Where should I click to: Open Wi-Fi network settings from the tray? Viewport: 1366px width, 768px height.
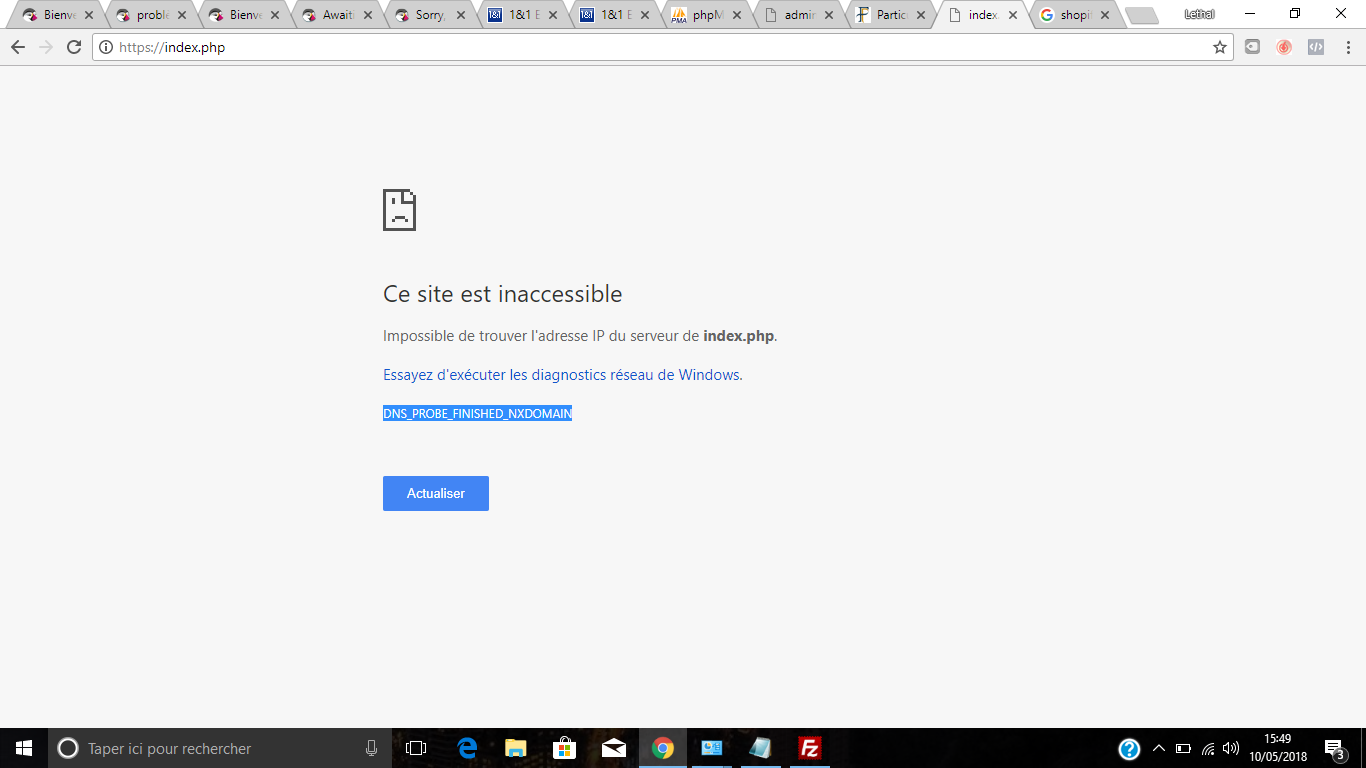pos(1208,748)
